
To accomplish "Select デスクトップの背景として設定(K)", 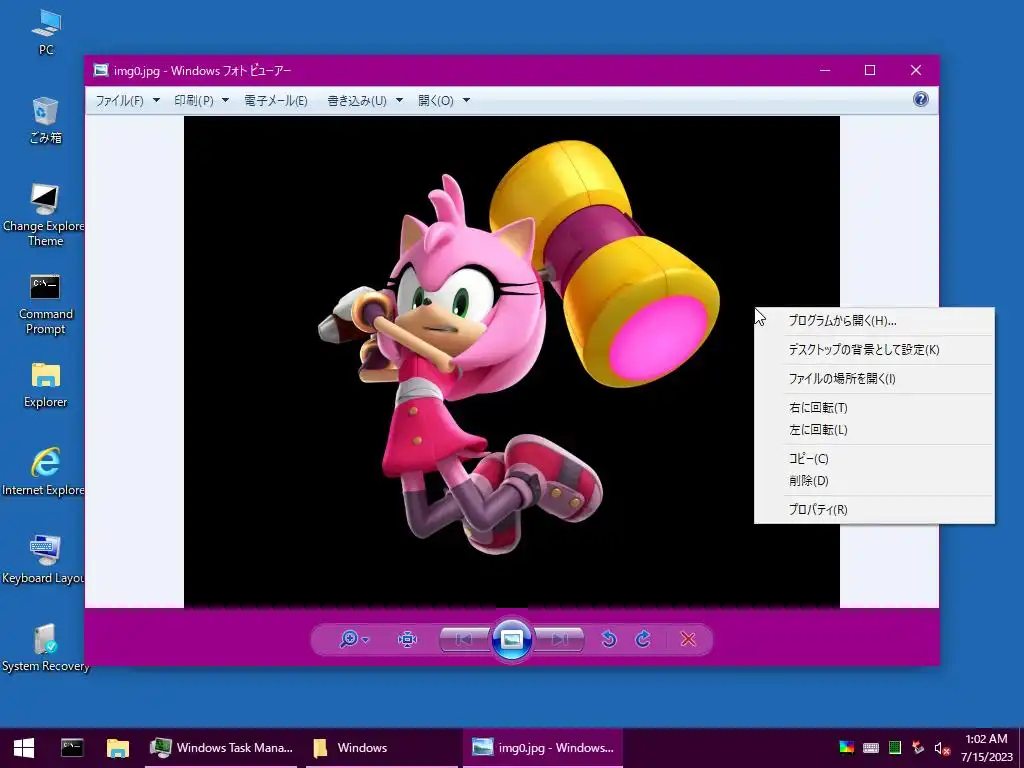I will pyautogui.click(x=874, y=349).
